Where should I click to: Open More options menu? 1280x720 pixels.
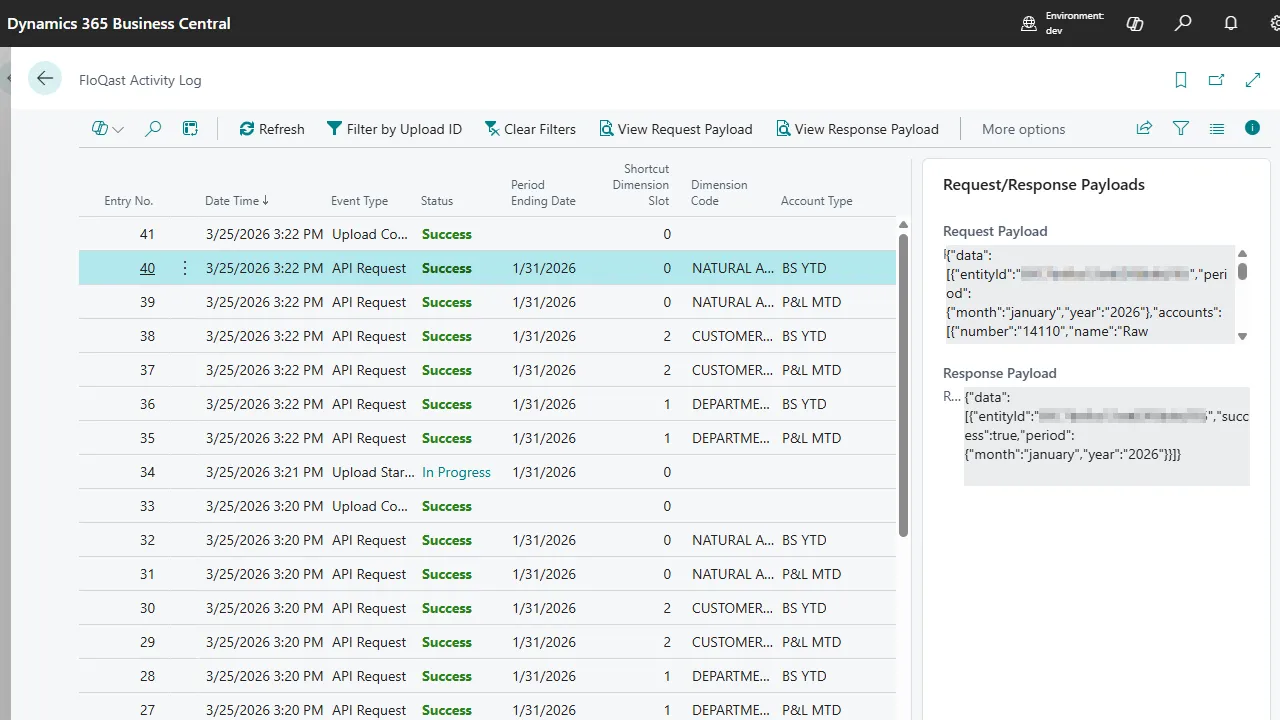1023,129
